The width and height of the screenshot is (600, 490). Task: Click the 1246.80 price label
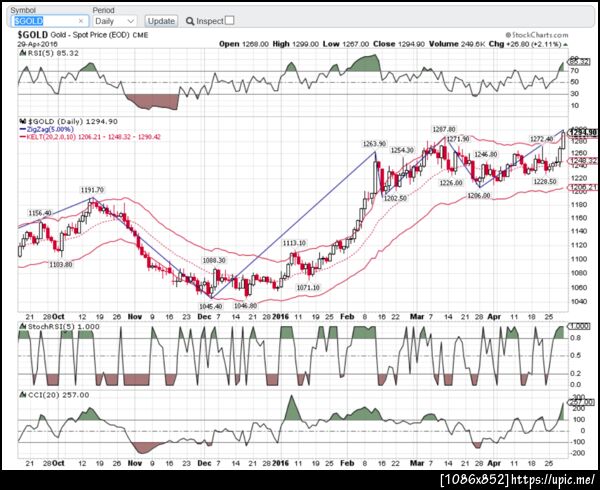(486, 154)
